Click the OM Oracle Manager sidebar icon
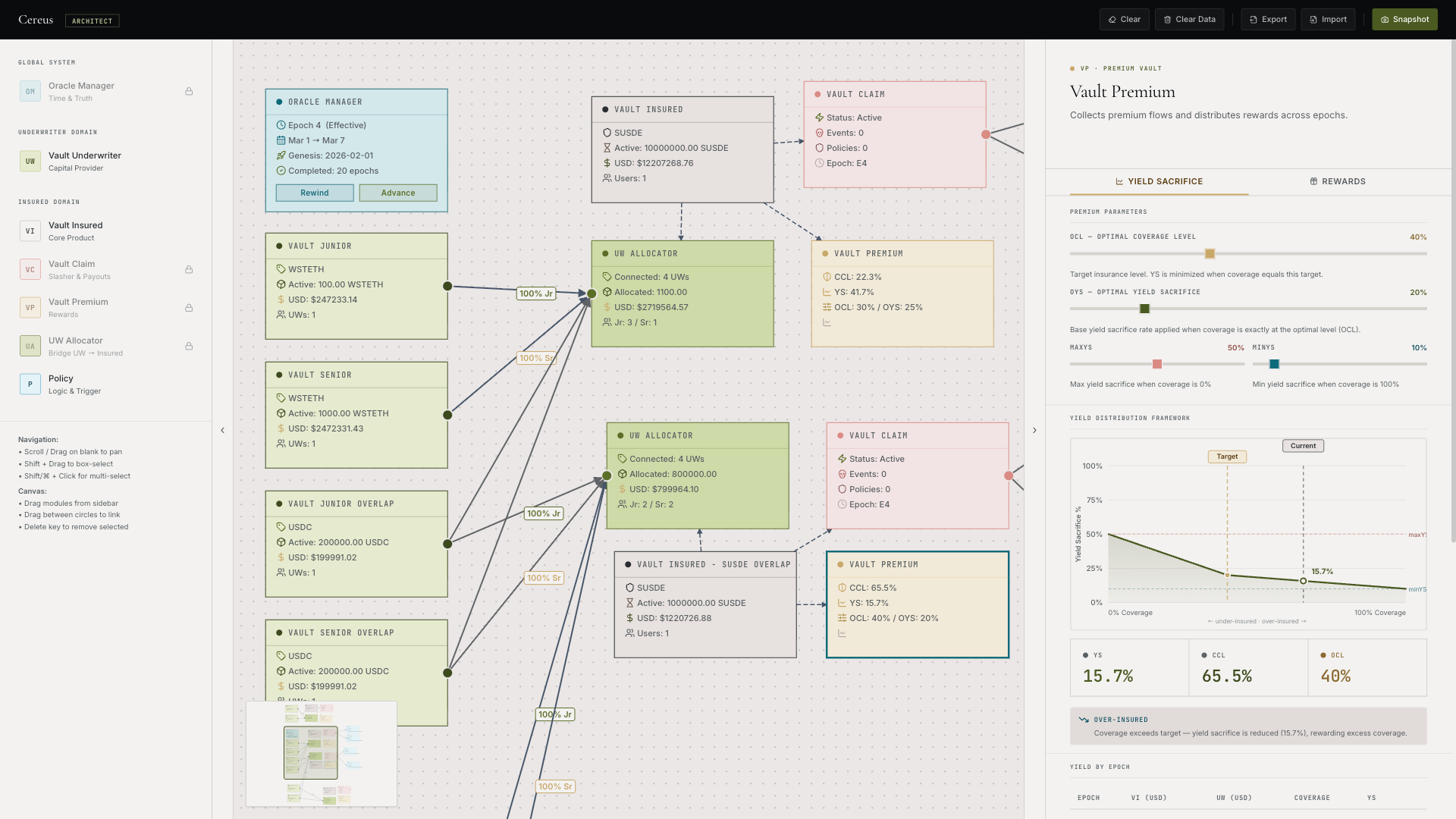This screenshot has height=819, width=1456. [30, 91]
